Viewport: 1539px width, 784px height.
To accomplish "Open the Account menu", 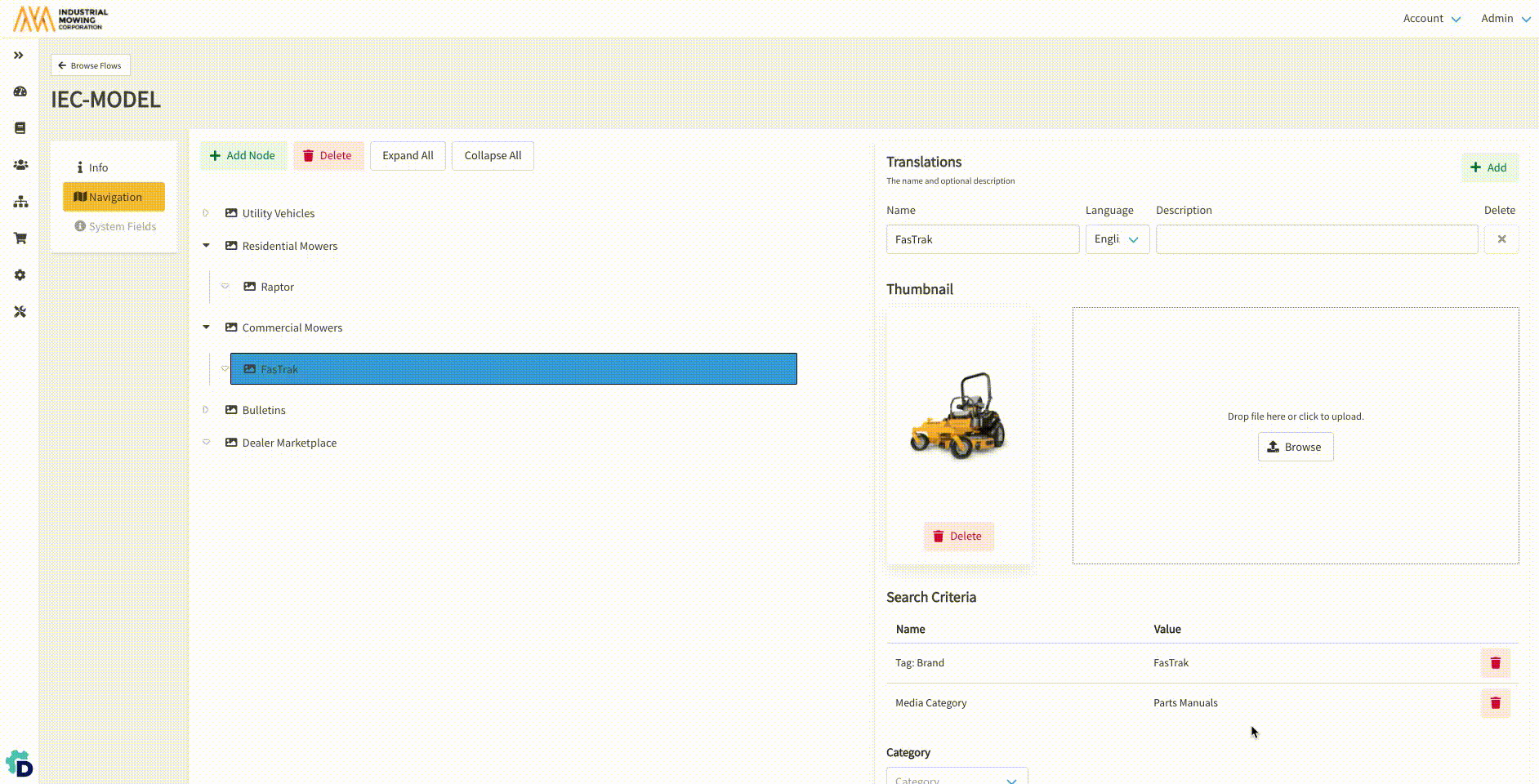I will 1431,19.
